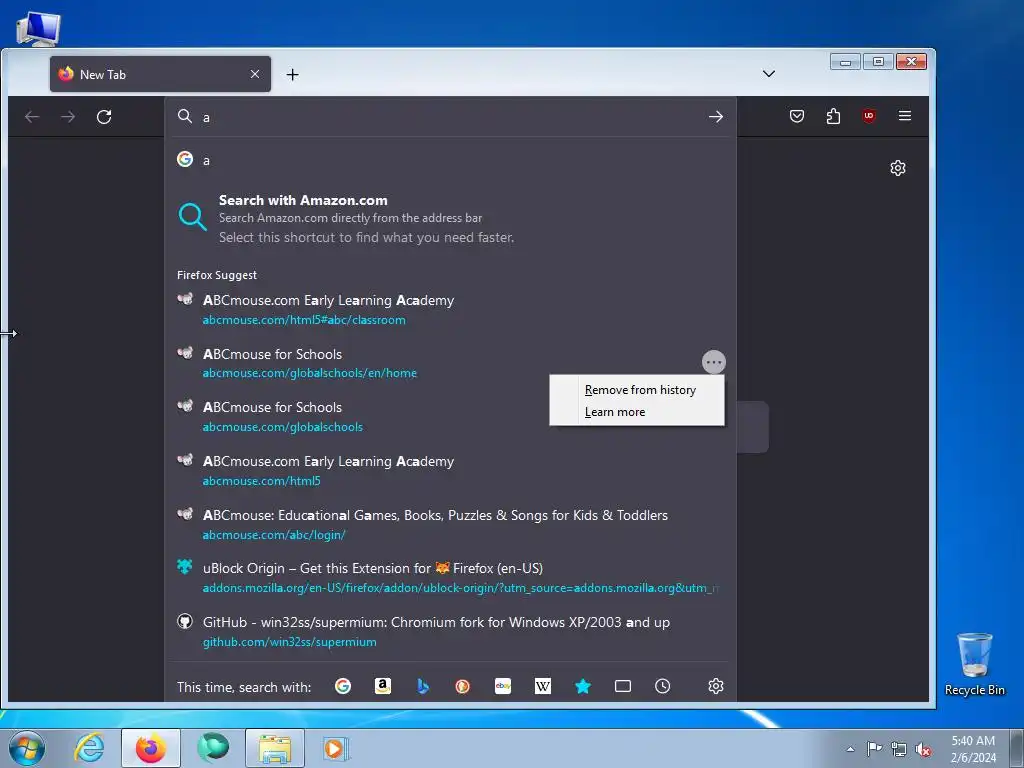Open Recycle Bin desktop icon

(974, 664)
